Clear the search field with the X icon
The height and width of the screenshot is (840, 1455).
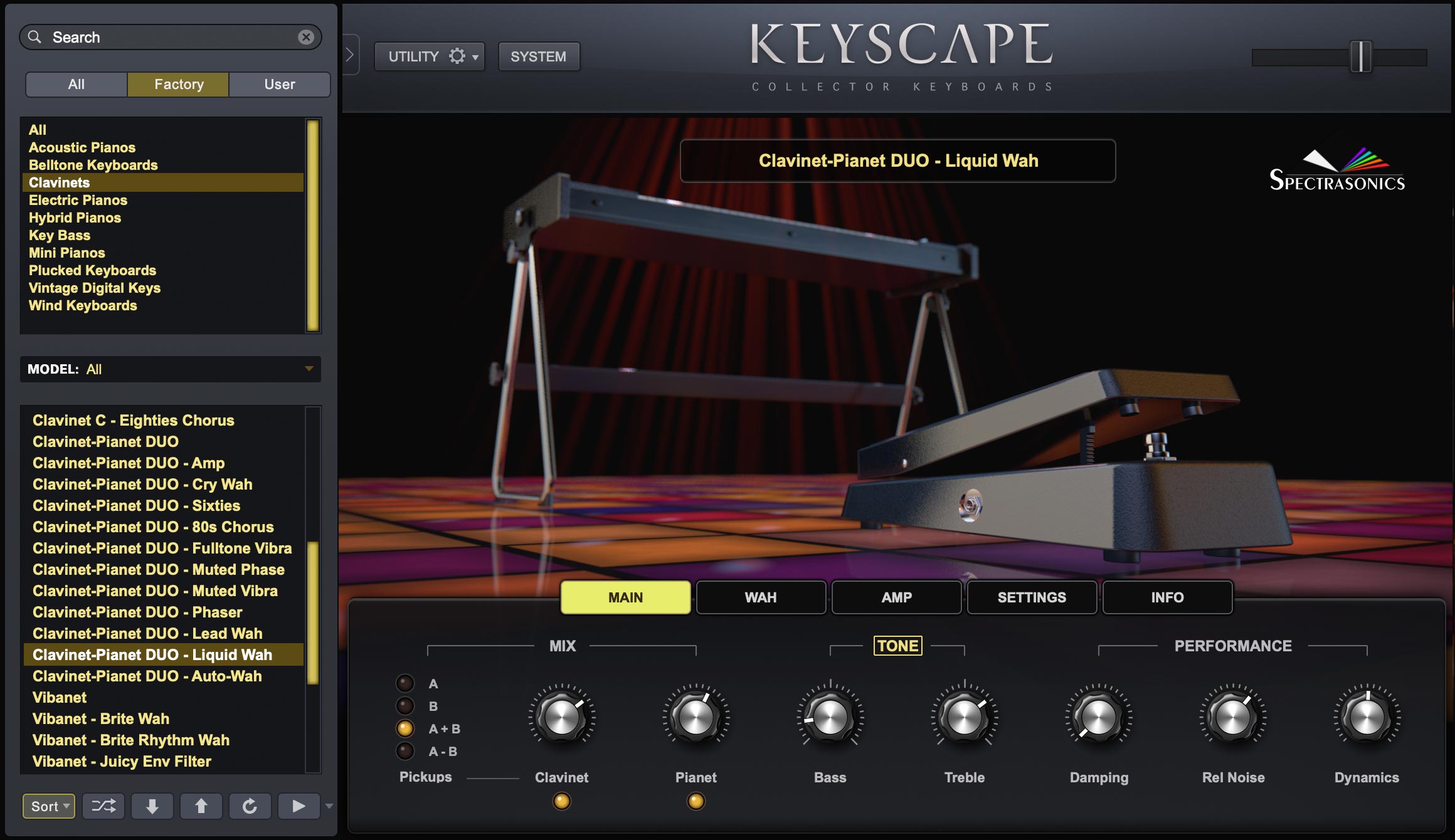tap(306, 37)
